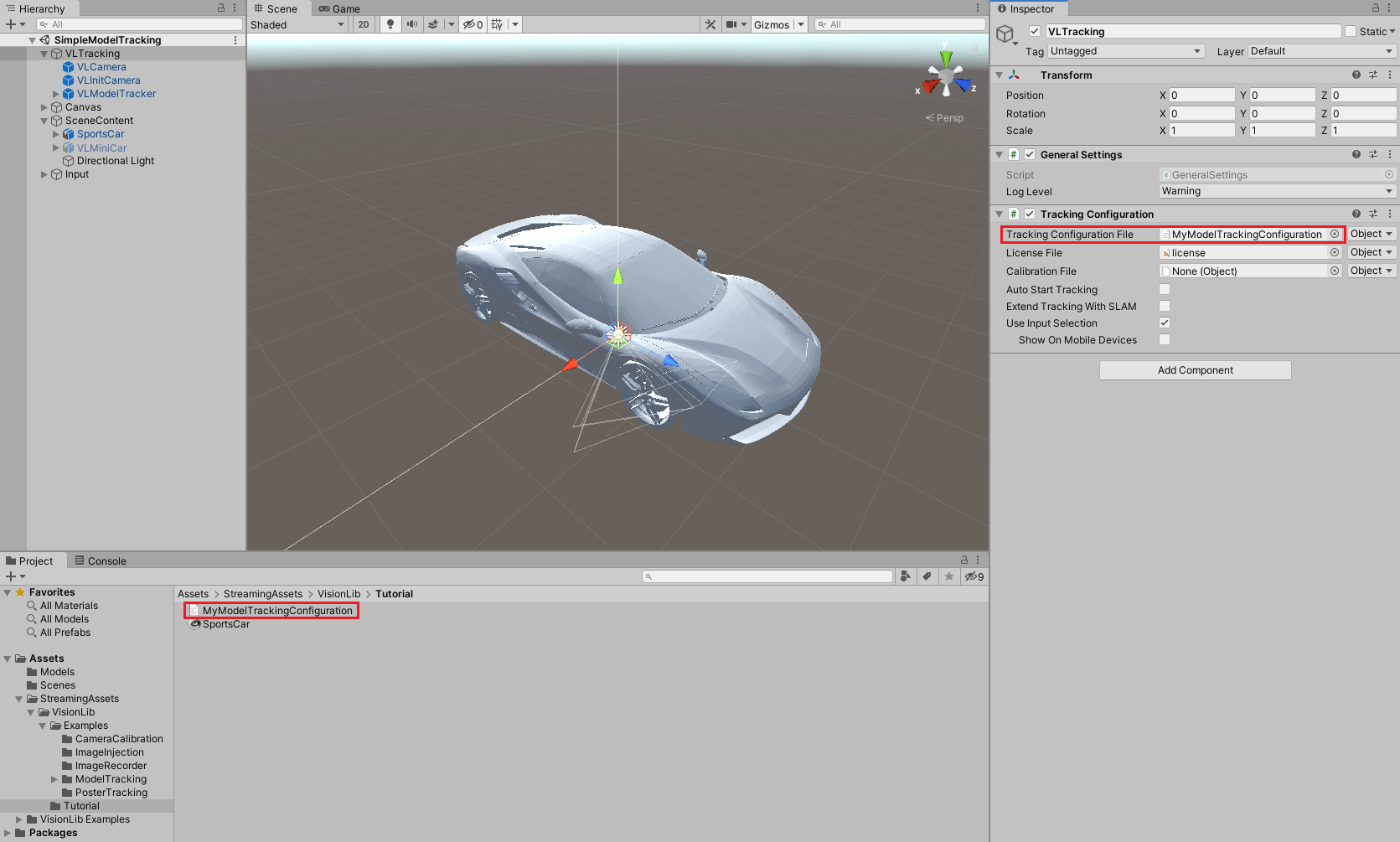Image resolution: width=1400 pixels, height=842 pixels.
Task: Lock the Inspector panel with padlock icon
Action: click(x=1375, y=8)
